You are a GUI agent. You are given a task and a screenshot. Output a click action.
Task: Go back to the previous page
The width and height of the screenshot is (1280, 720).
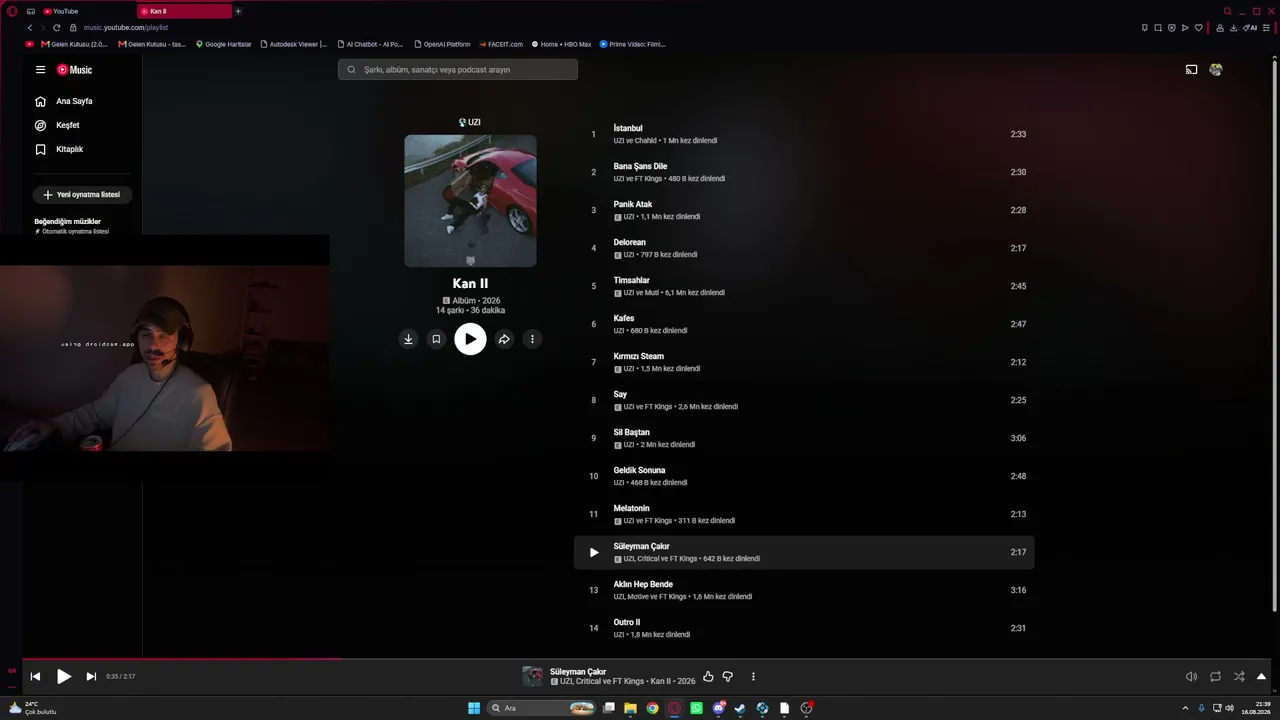tap(30, 28)
